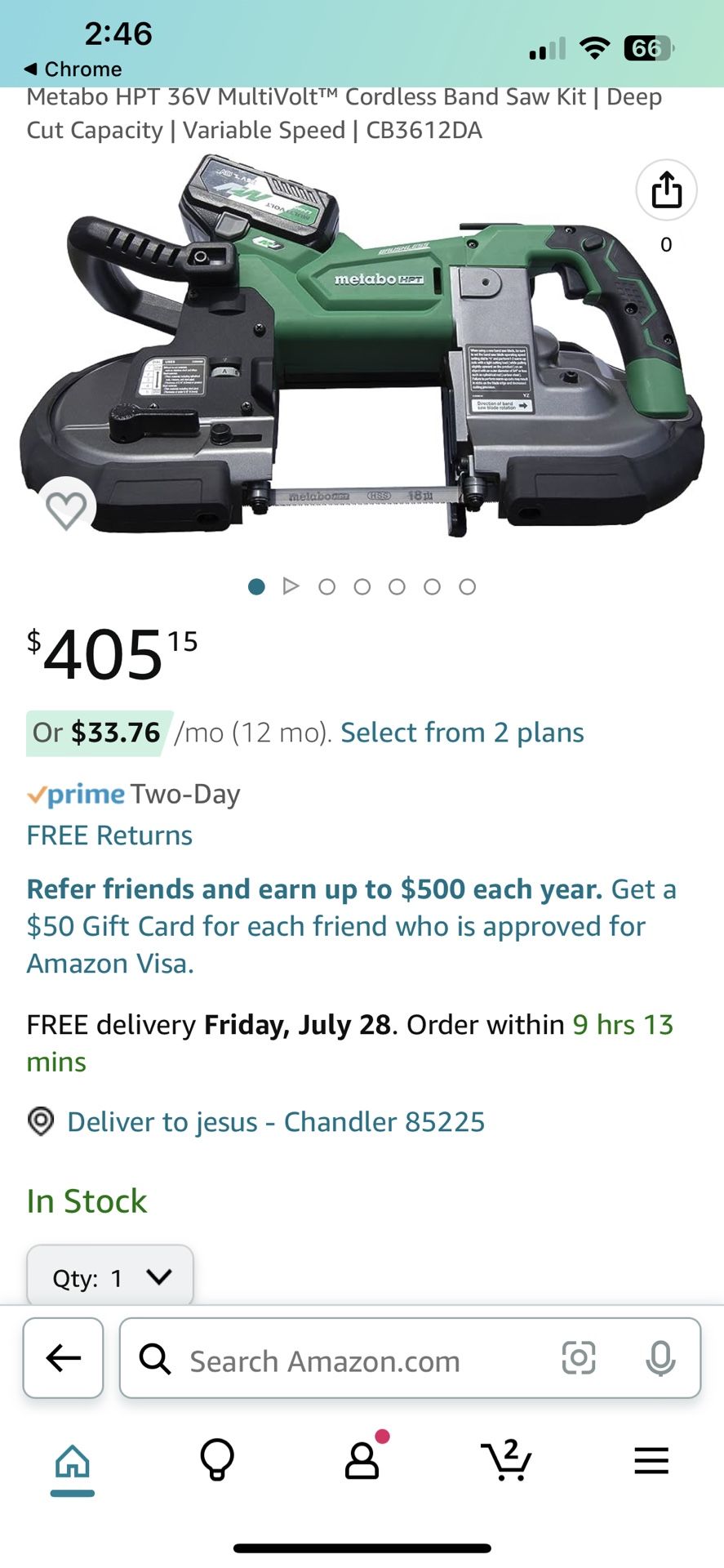Add band saw to wishlist heart

click(x=66, y=510)
